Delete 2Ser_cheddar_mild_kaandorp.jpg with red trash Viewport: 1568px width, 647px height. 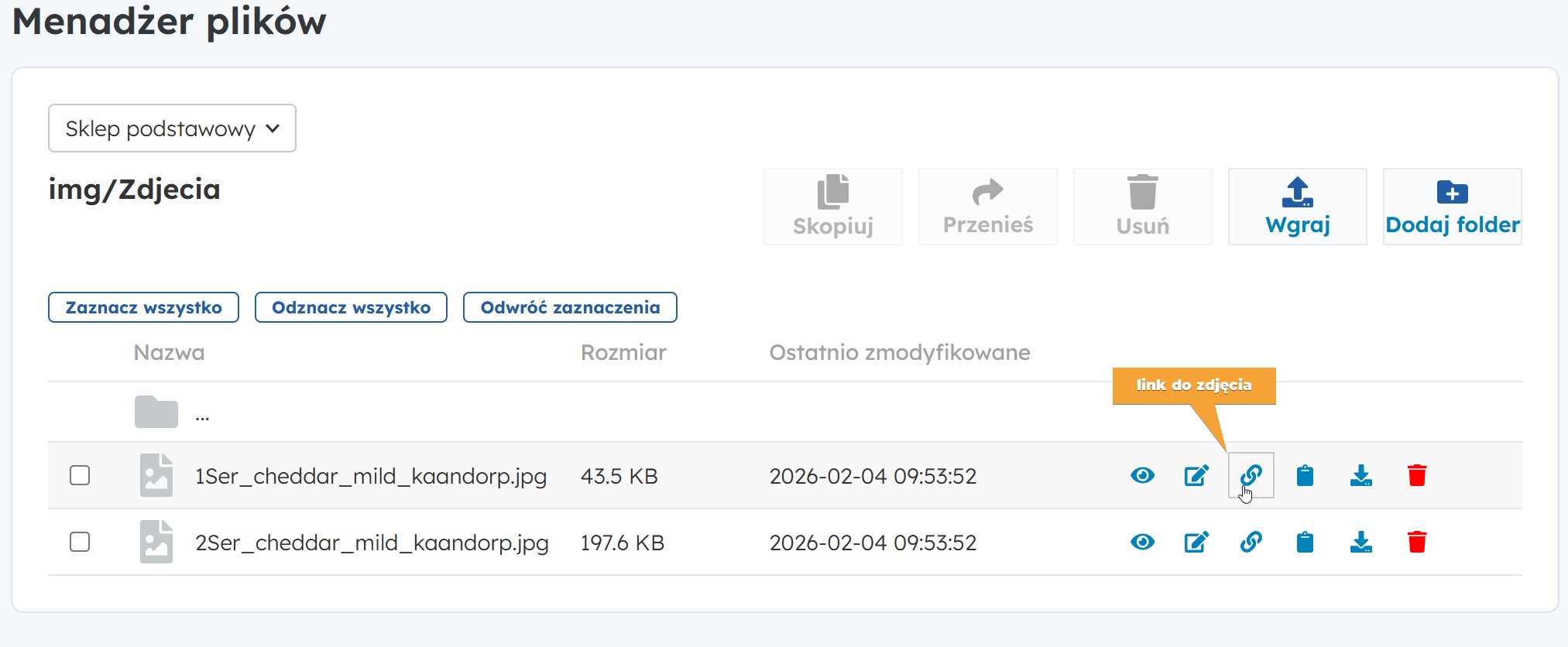click(1417, 542)
